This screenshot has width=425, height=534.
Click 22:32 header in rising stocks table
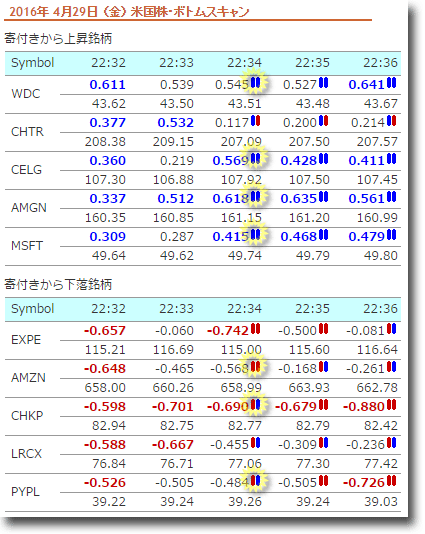(108, 63)
